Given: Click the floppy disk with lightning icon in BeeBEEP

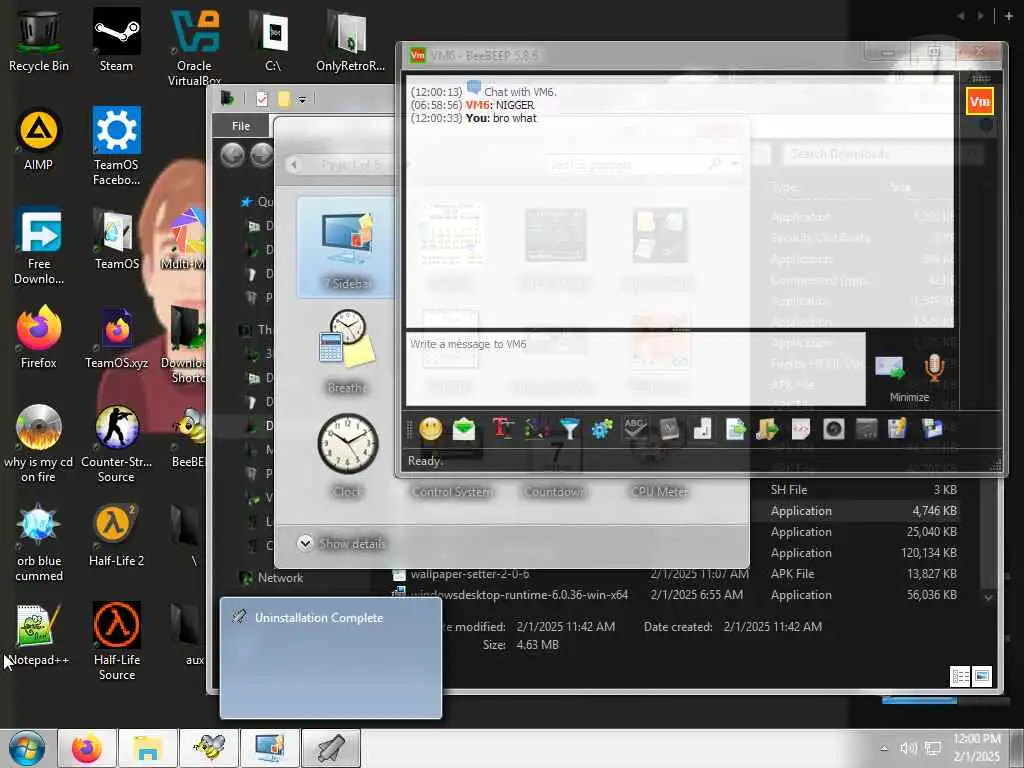Looking at the screenshot, I should click(x=897, y=429).
